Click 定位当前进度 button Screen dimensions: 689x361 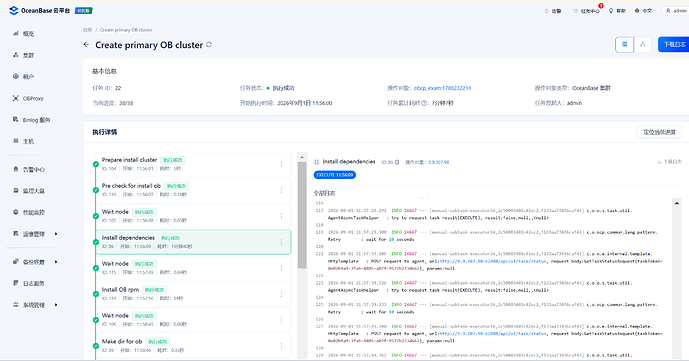[x=659, y=132]
